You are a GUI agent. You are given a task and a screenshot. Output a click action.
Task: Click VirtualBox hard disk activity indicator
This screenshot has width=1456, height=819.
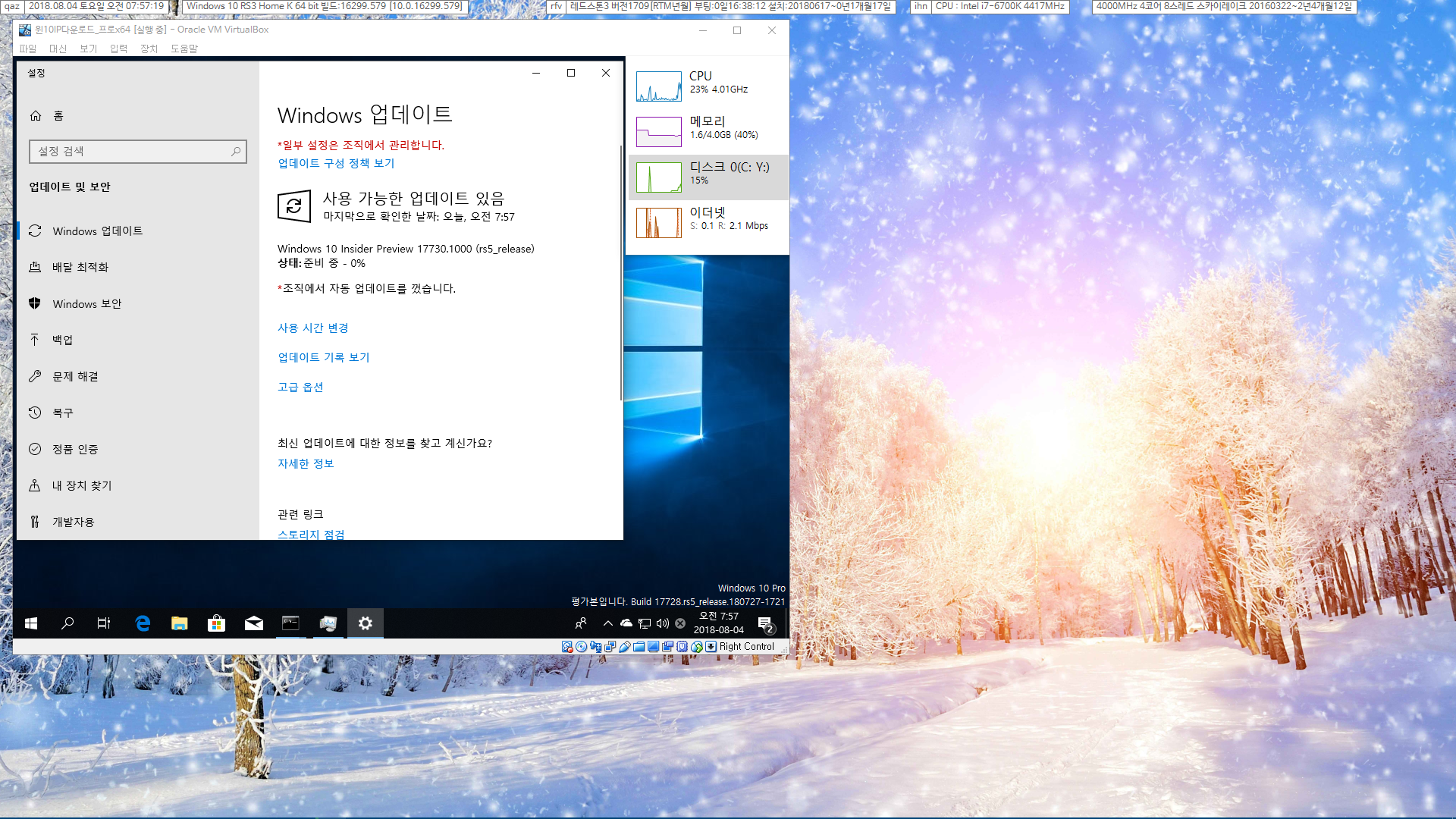[x=567, y=647]
